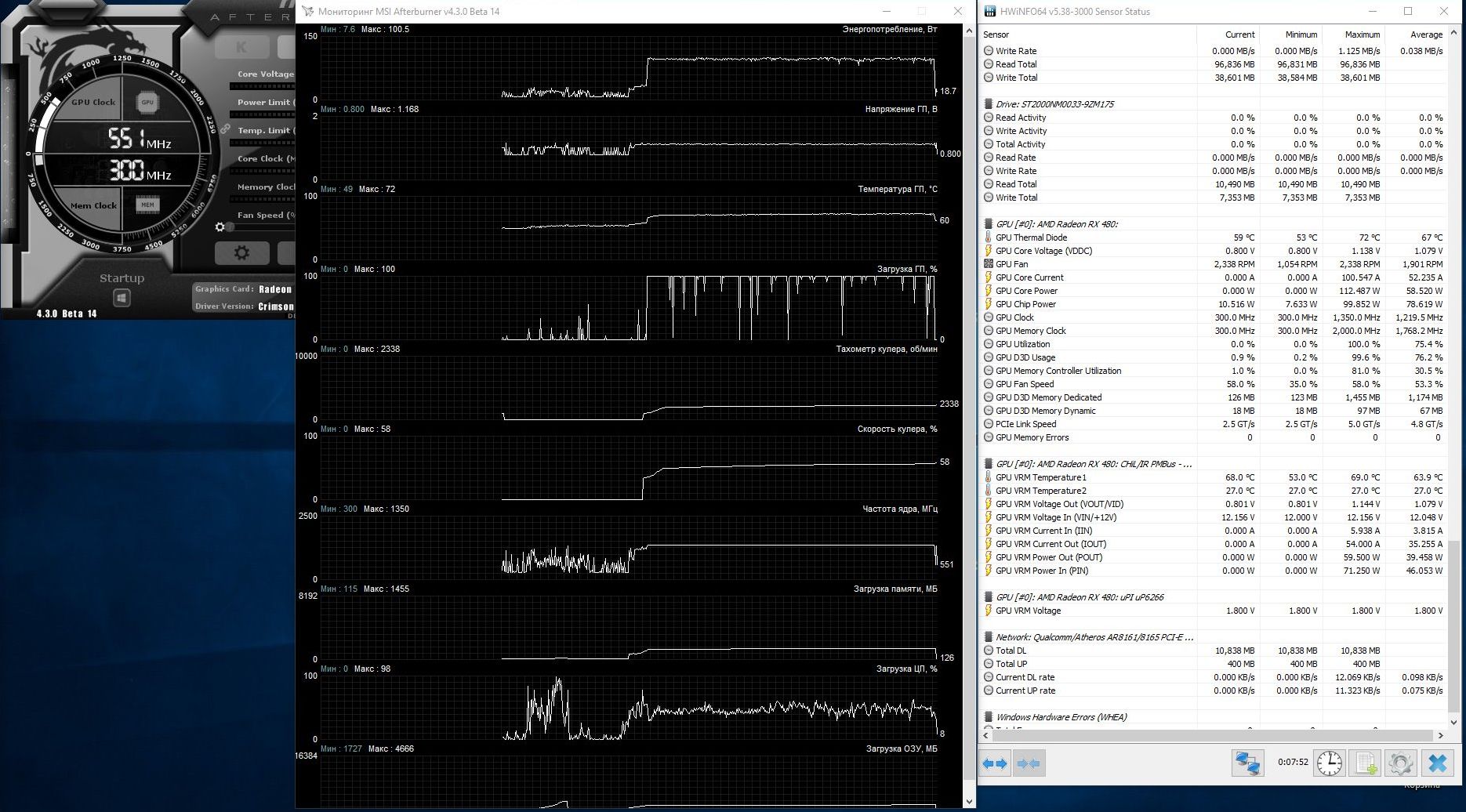Screen dimensions: 1466x812
Task: Open HWiNFO remote monitoring computers icon
Action: coord(1247,763)
